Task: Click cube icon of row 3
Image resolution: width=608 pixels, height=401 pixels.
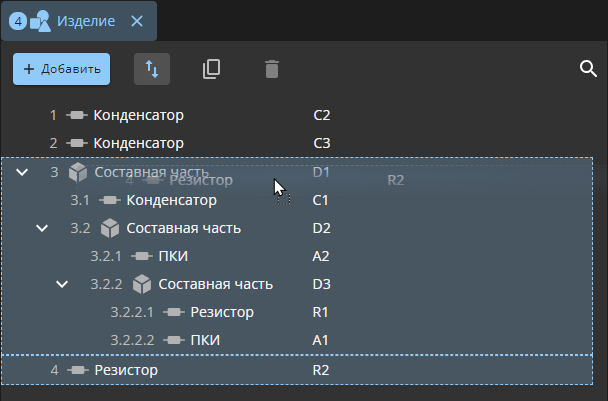Action: 78,172
